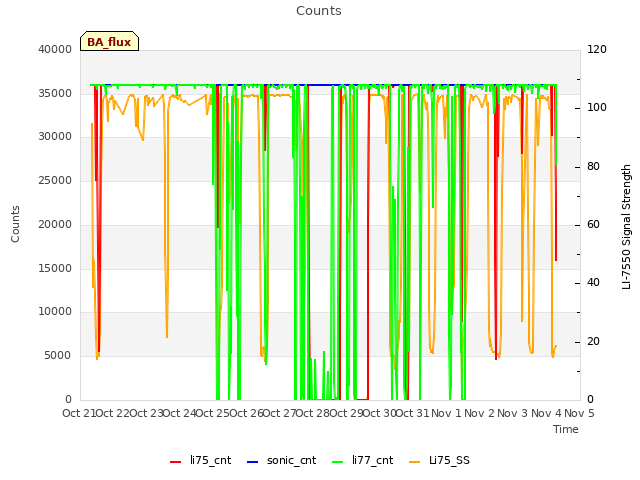Click the 20000 tick on left axis
Screen dimensions: 640x480
click(55, 224)
